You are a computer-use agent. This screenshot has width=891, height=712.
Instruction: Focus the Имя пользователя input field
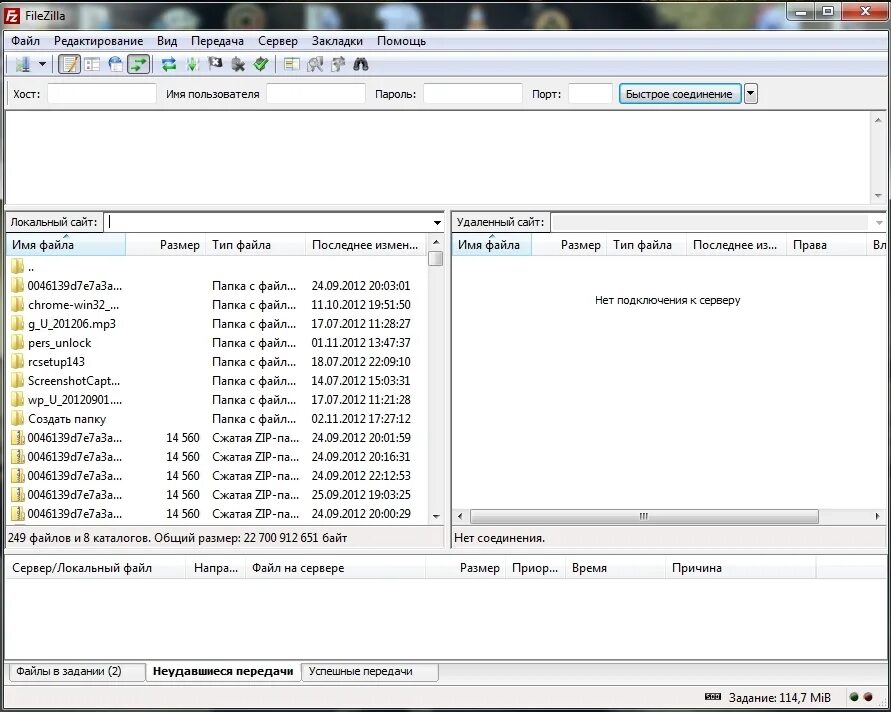(316, 94)
